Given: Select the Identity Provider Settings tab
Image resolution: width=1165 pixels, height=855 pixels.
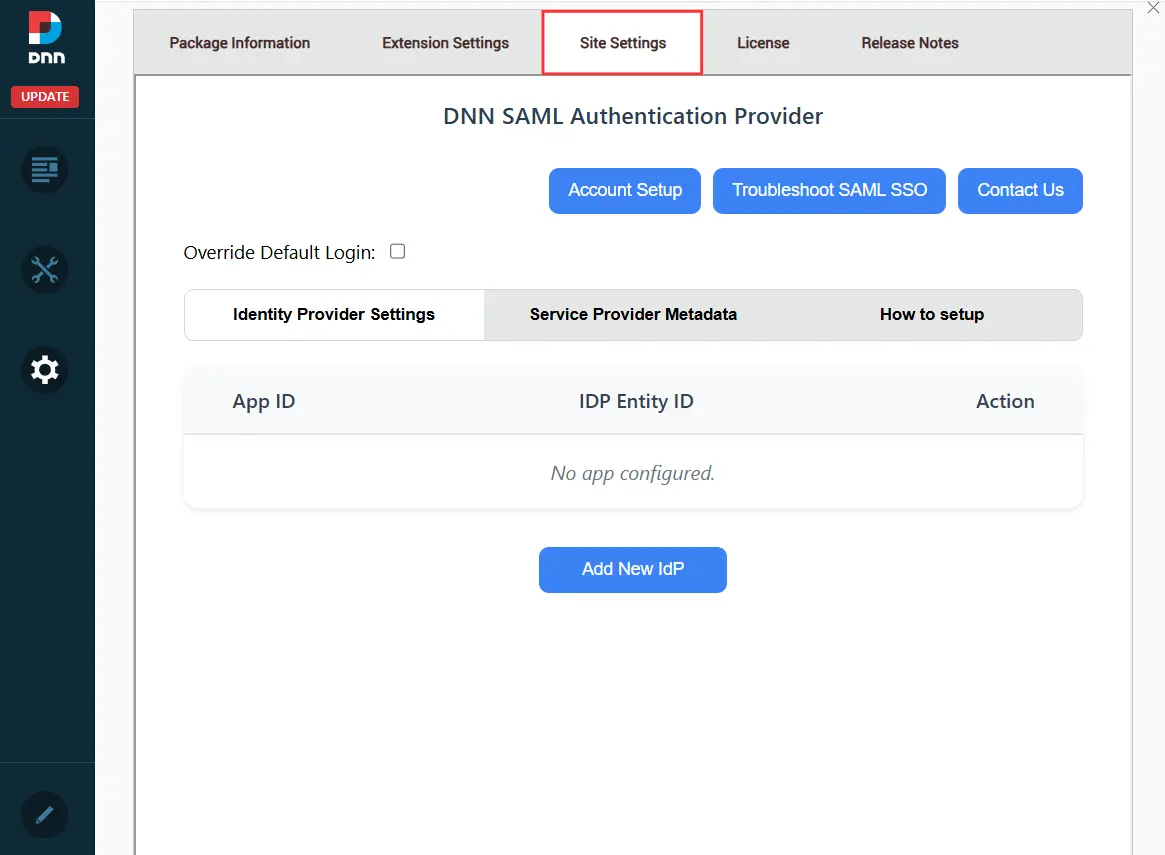Looking at the screenshot, I should (334, 315).
